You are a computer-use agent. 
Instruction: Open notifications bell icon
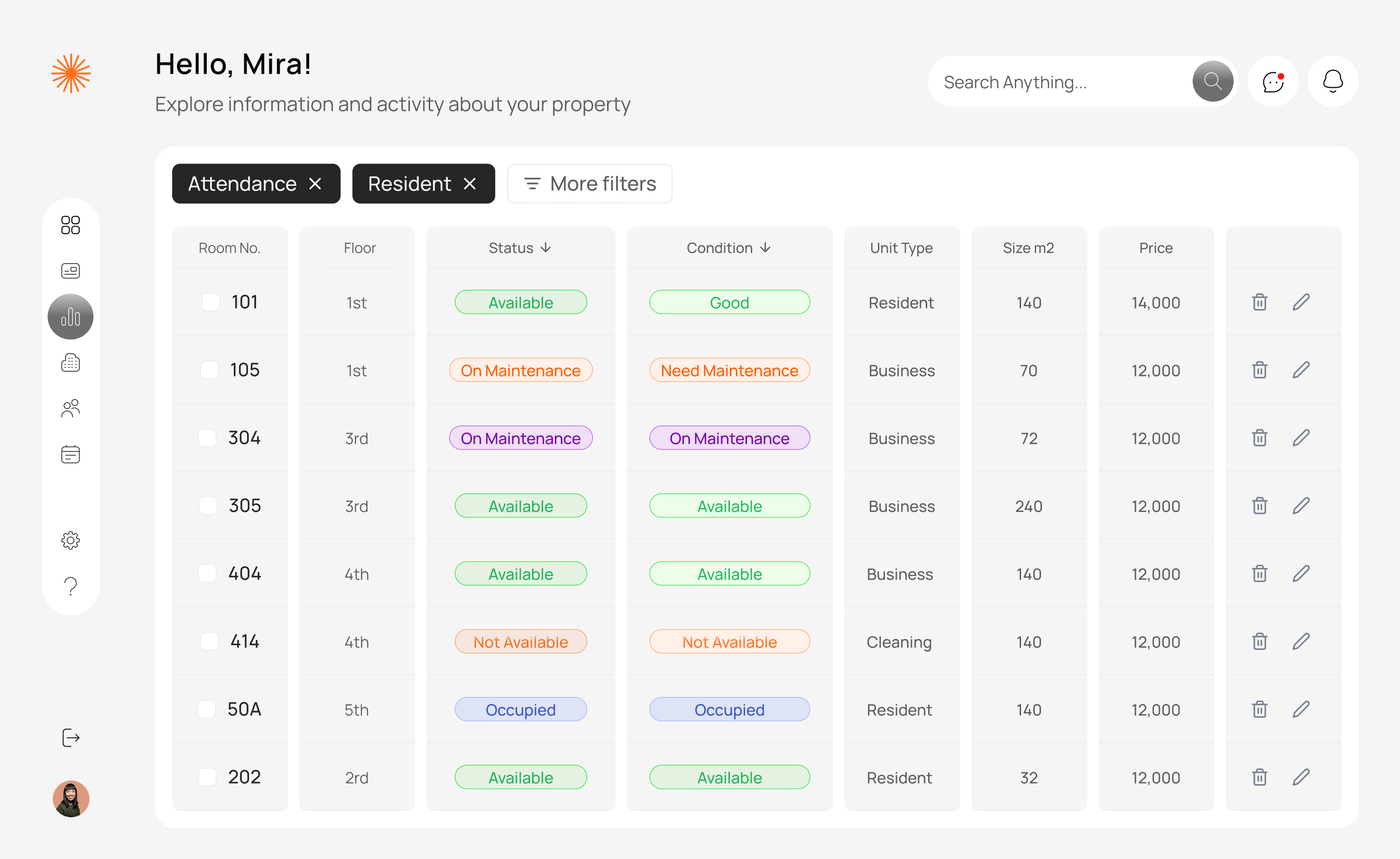(1332, 82)
